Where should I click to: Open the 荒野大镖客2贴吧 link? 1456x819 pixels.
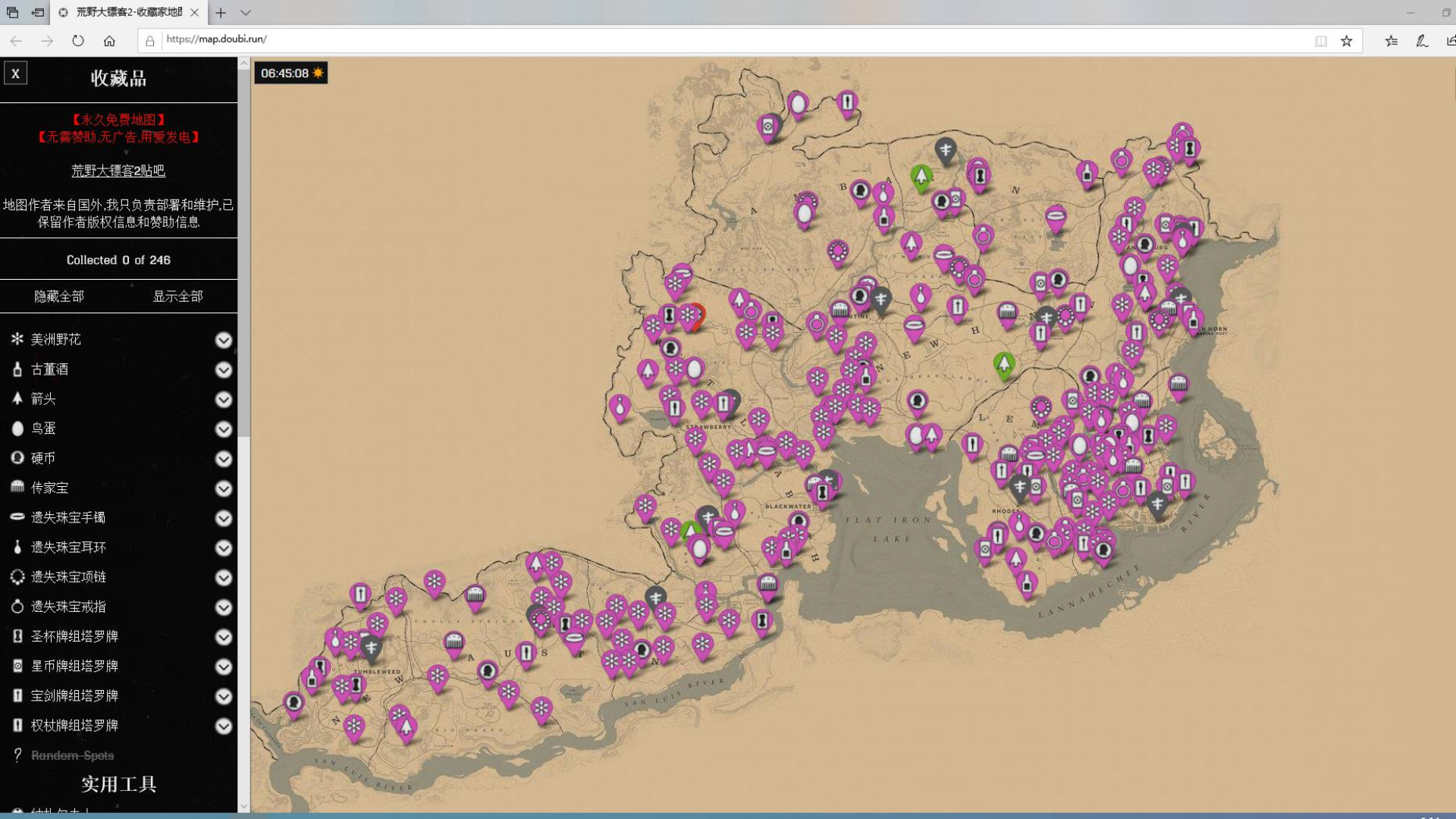click(118, 171)
